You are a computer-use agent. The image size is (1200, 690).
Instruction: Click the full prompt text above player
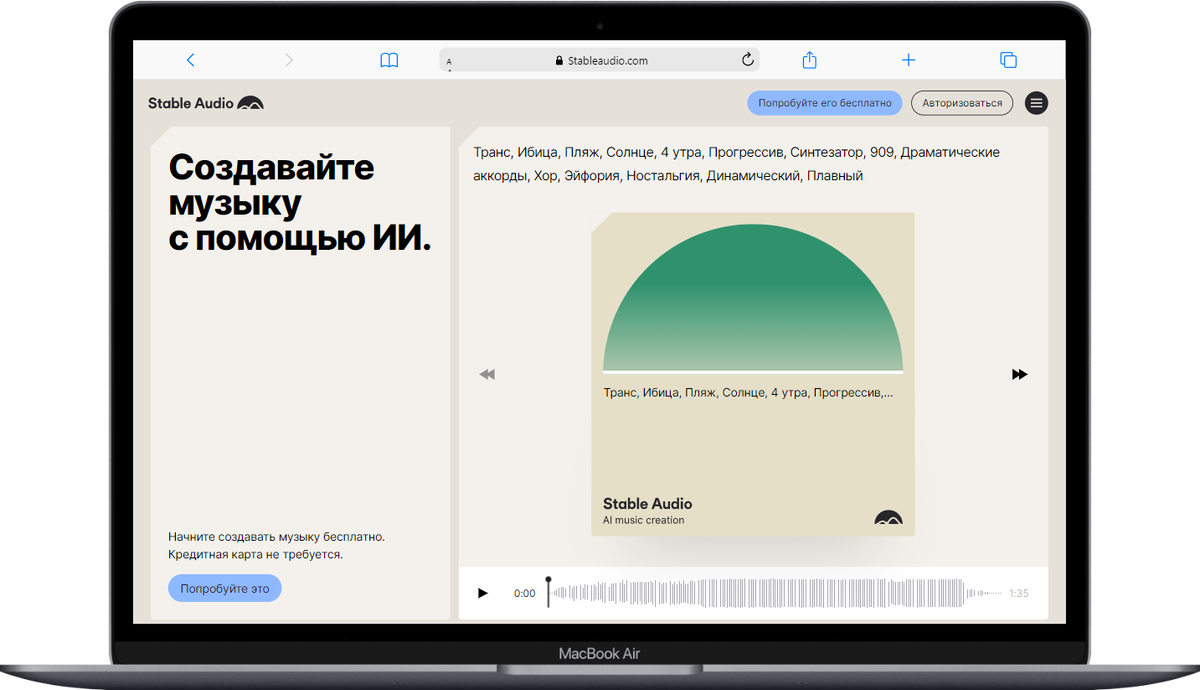(736, 164)
